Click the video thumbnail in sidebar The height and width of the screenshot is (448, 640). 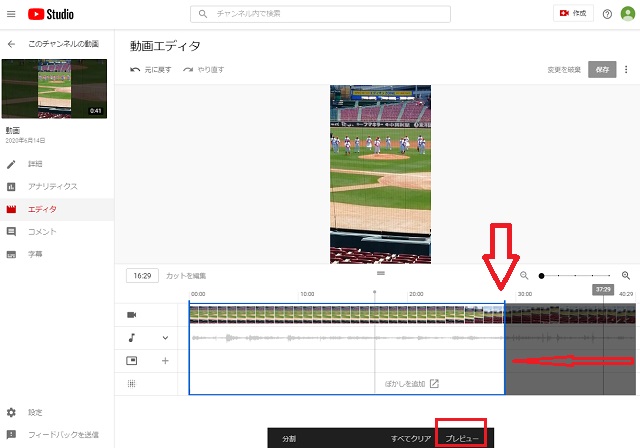click(x=54, y=89)
